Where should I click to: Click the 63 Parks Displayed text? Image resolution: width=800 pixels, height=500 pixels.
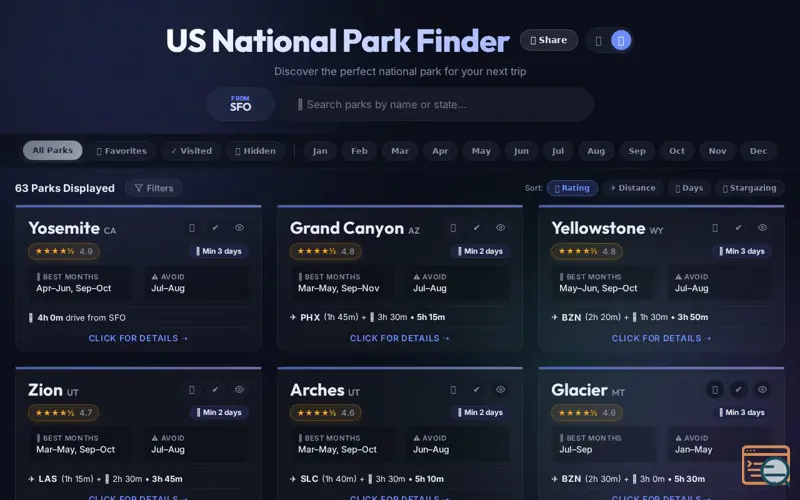click(x=65, y=188)
